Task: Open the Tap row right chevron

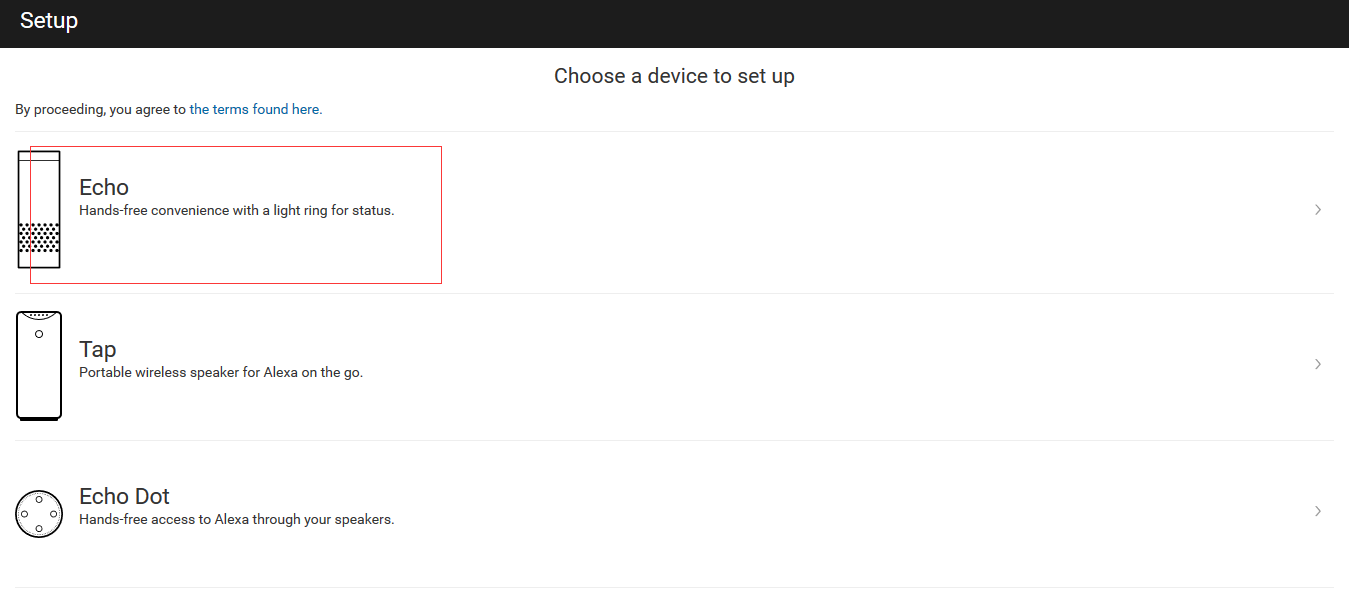Action: click(x=1318, y=364)
